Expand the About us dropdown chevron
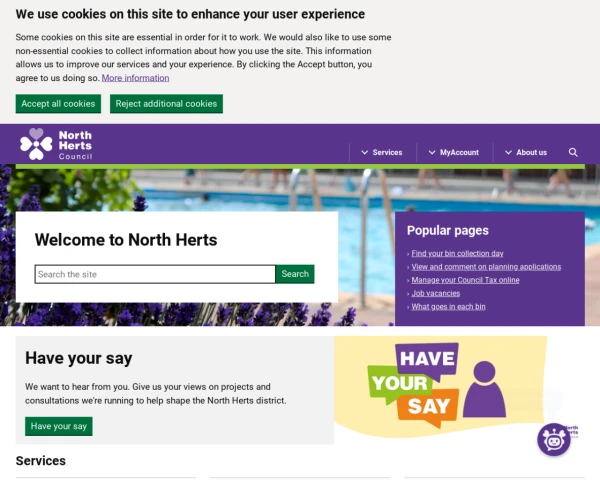The width and height of the screenshot is (600, 480). click(508, 152)
